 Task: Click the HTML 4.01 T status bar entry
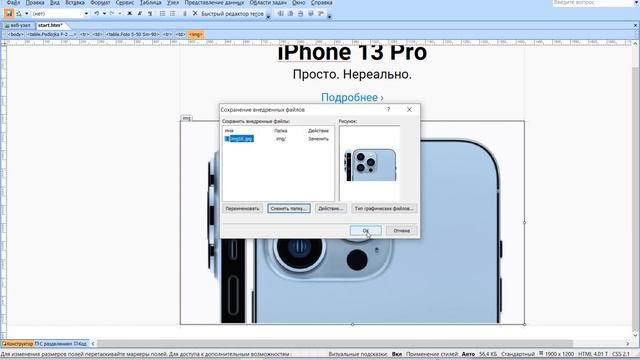coord(593,354)
